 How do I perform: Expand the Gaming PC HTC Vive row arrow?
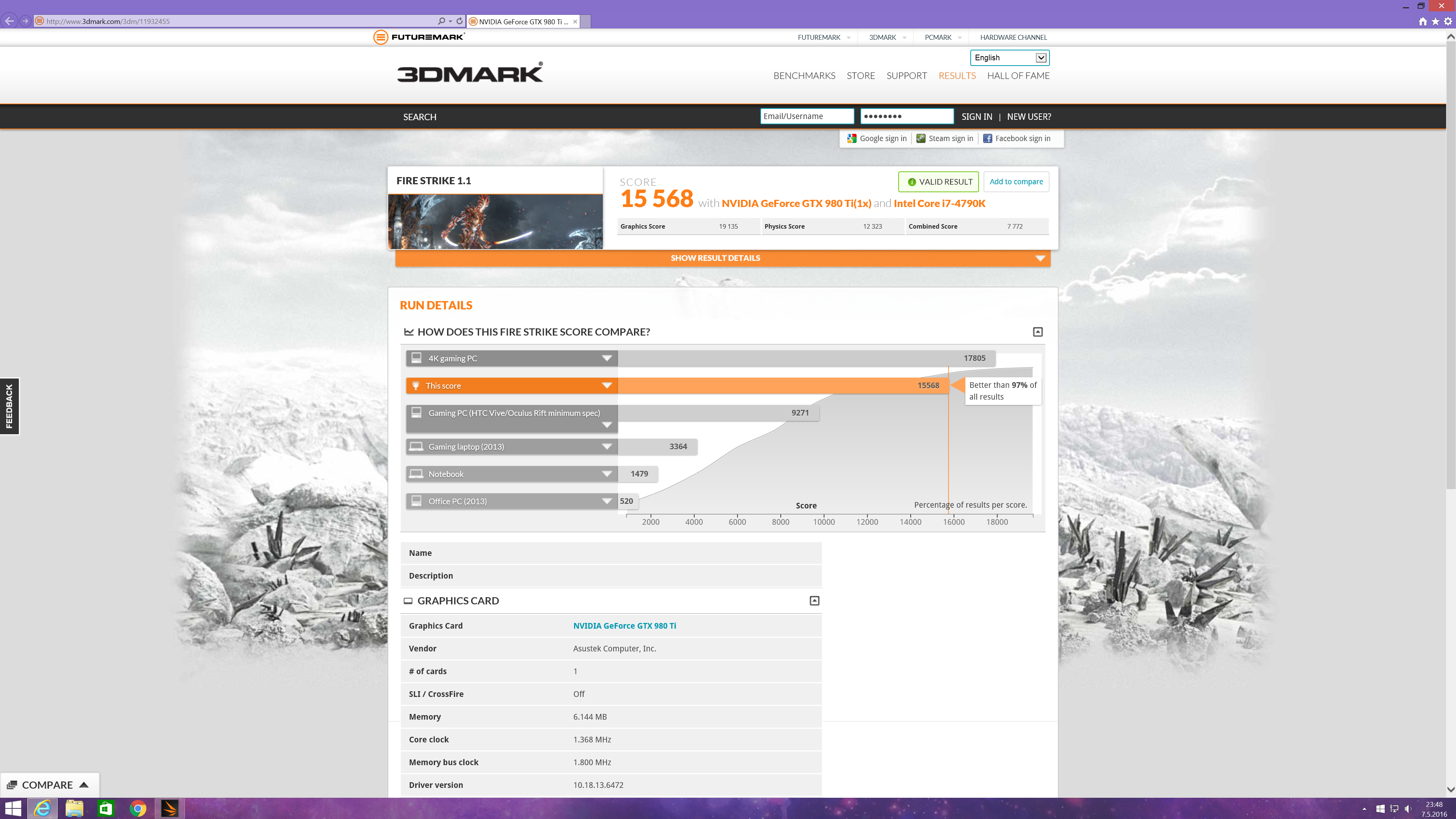(x=607, y=425)
